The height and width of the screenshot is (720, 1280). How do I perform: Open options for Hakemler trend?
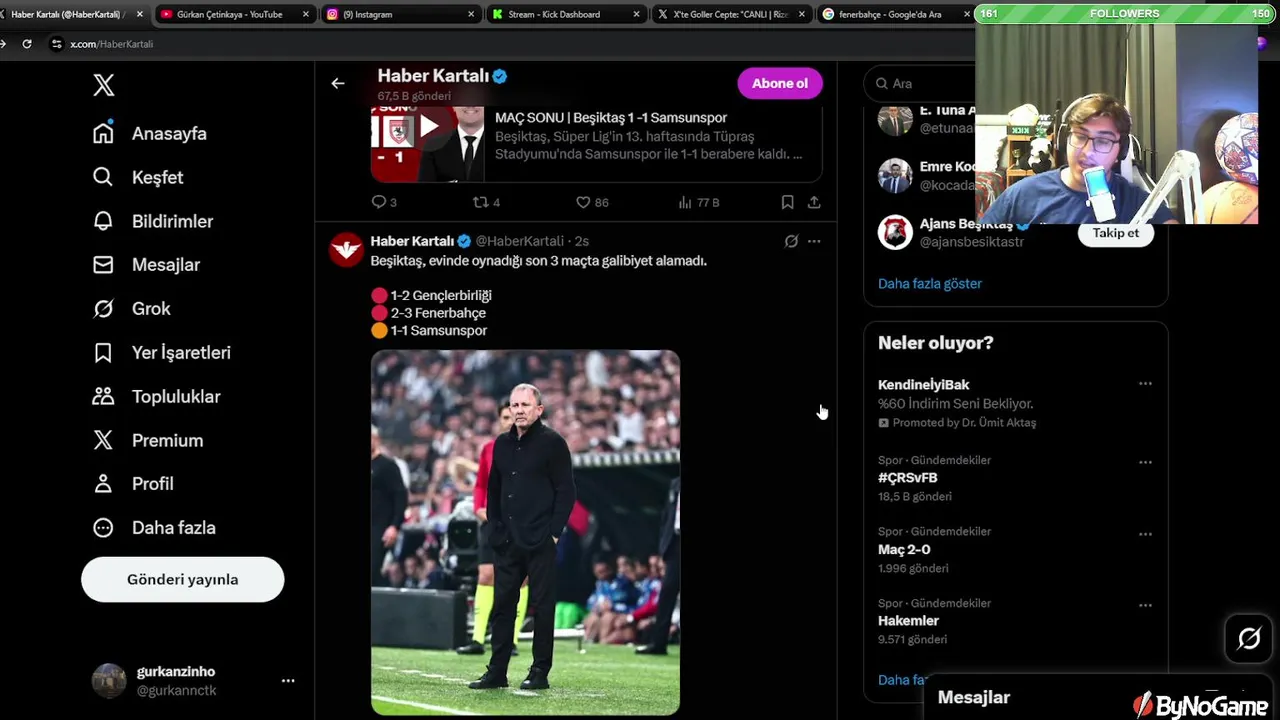pyautogui.click(x=1145, y=605)
